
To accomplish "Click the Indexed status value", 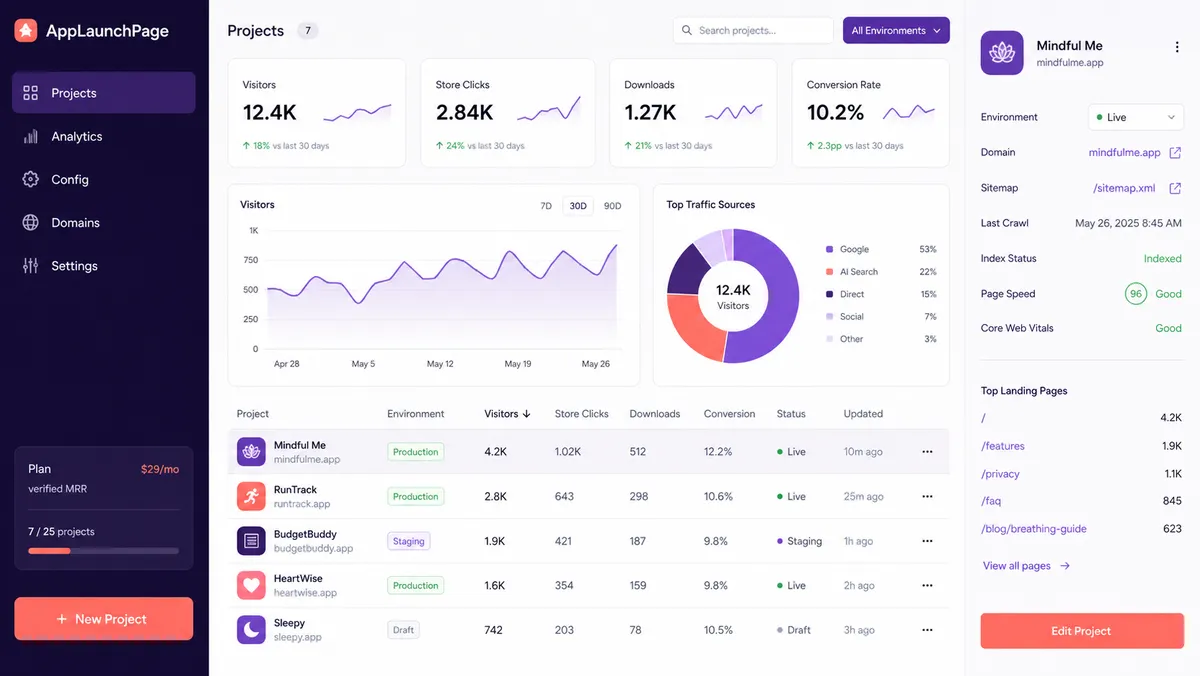I will [x=1162, y=258].
